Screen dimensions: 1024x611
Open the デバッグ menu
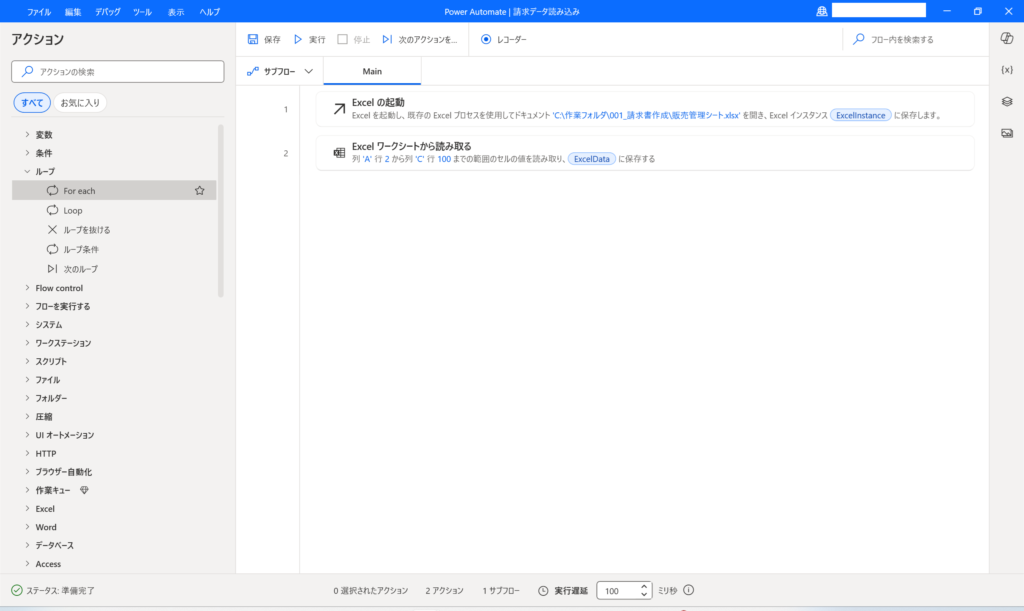point(108,12)
